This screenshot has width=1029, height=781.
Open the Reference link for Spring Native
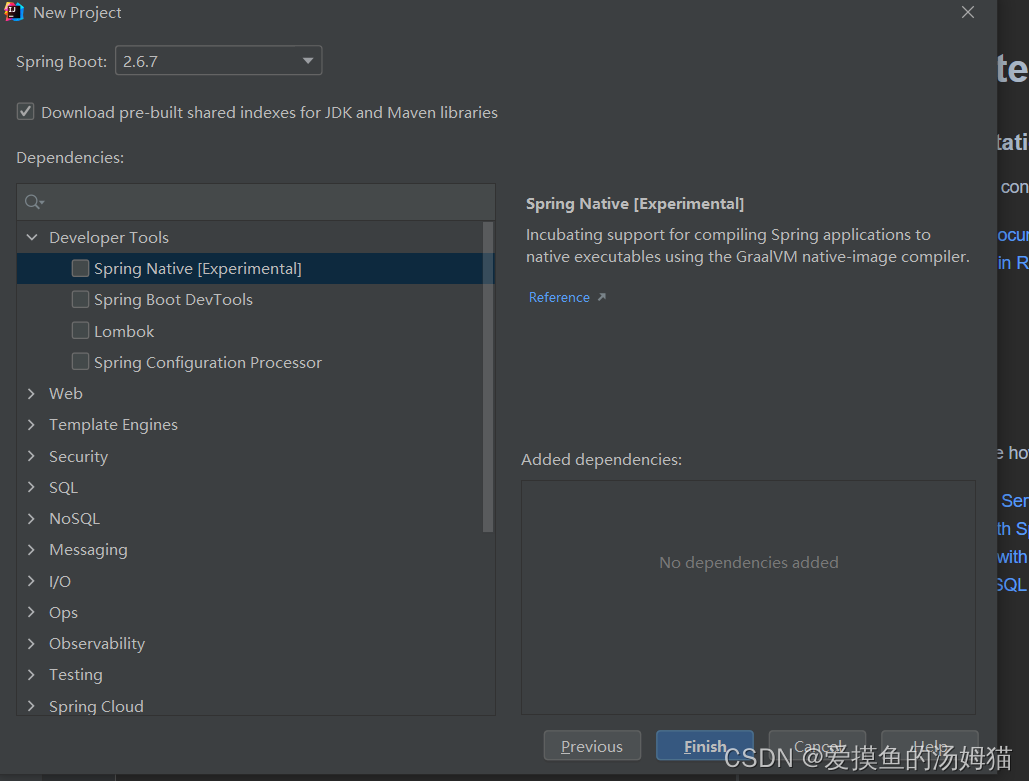click(559, 297)
